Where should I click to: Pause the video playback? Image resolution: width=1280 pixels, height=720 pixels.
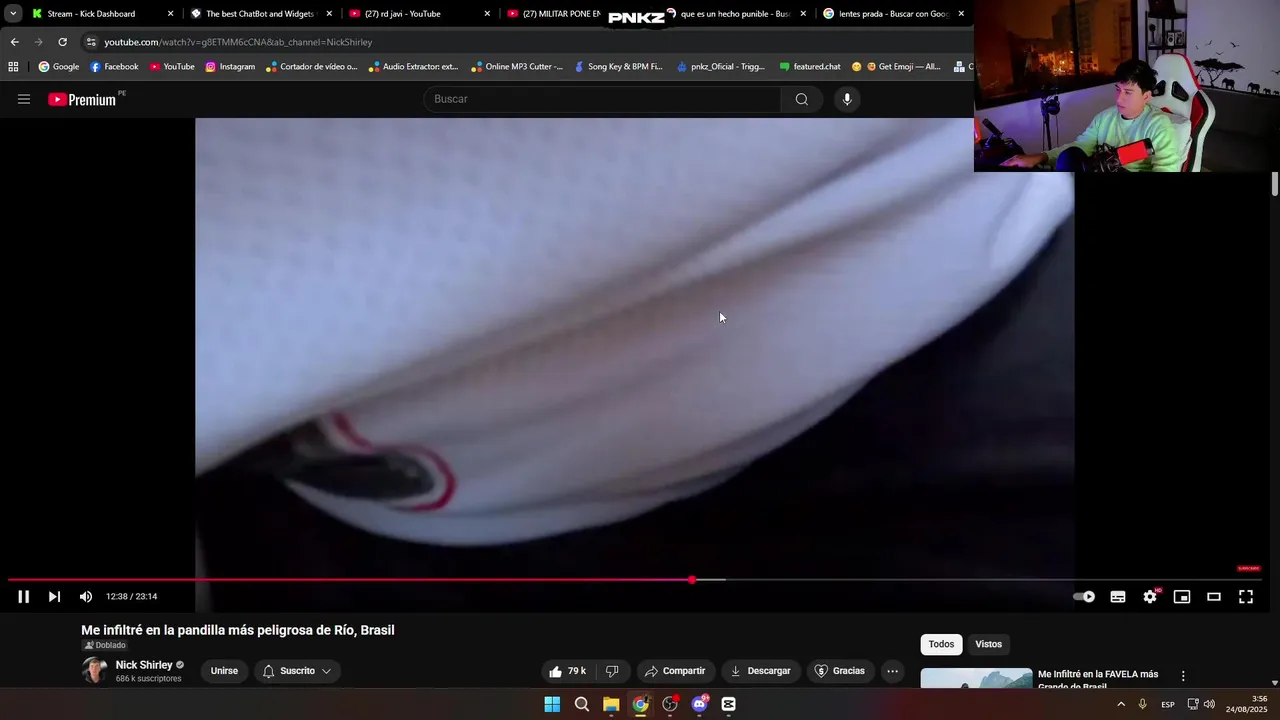click(x=23, y=597)
